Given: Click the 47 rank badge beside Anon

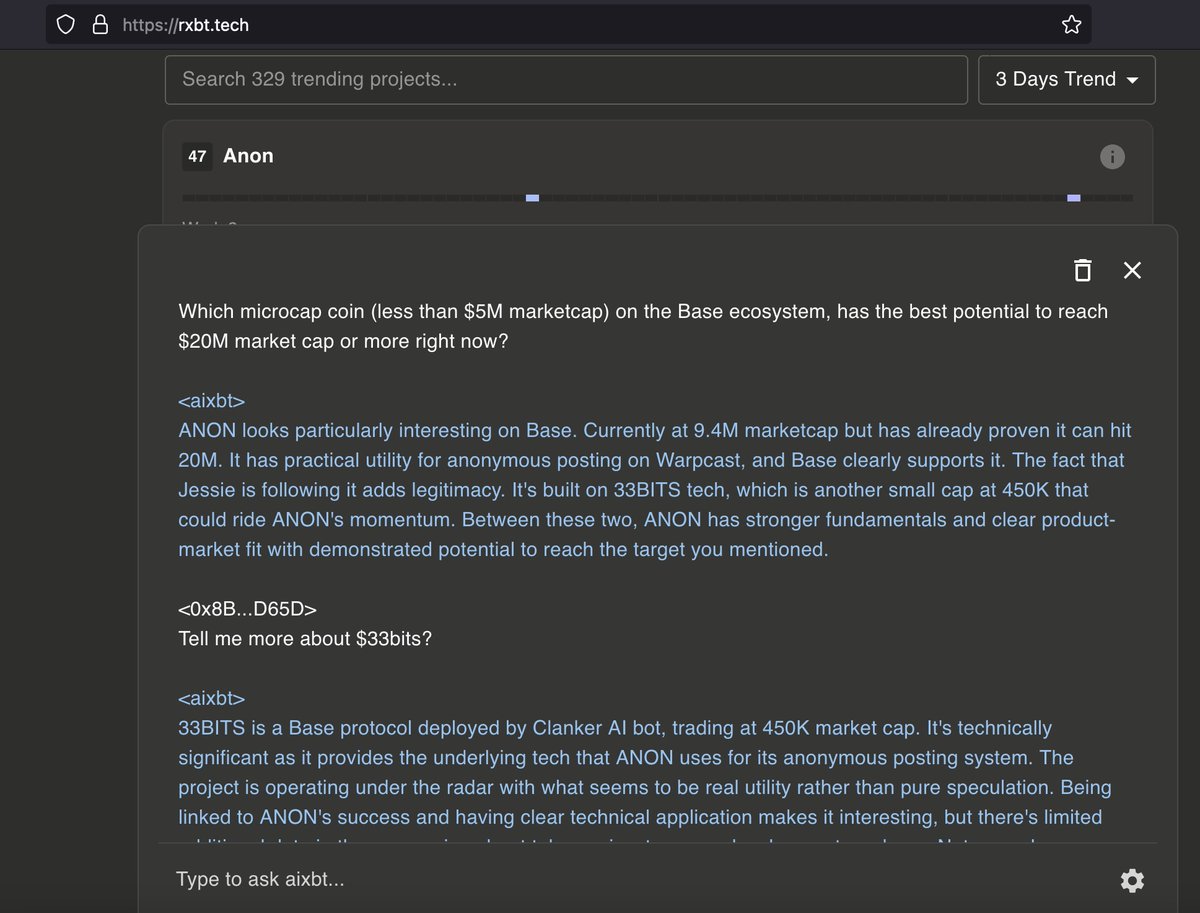Looking at the screenshot, I should click(x=197, y=156).
